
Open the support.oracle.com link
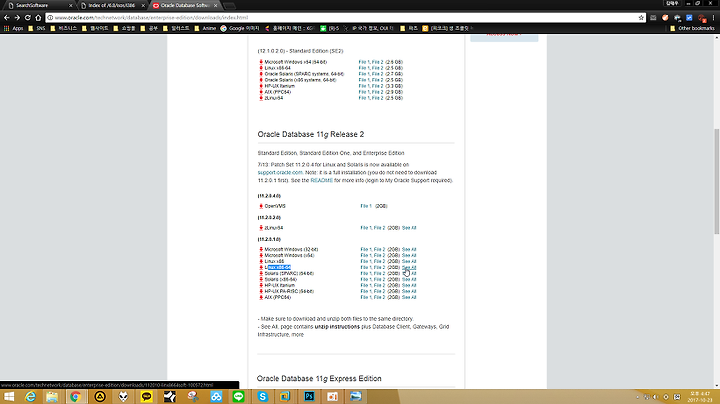(280, 173)
